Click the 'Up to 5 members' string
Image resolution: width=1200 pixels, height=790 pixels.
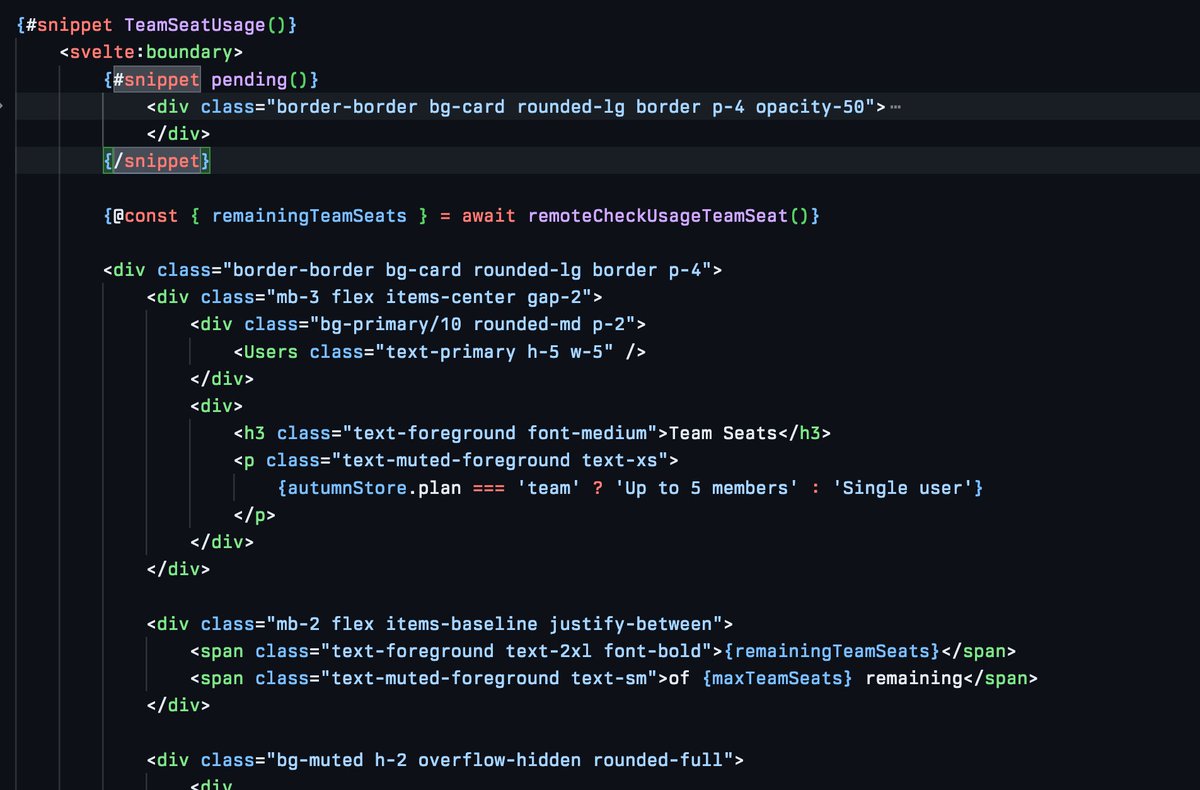click(x=707, y=488)
